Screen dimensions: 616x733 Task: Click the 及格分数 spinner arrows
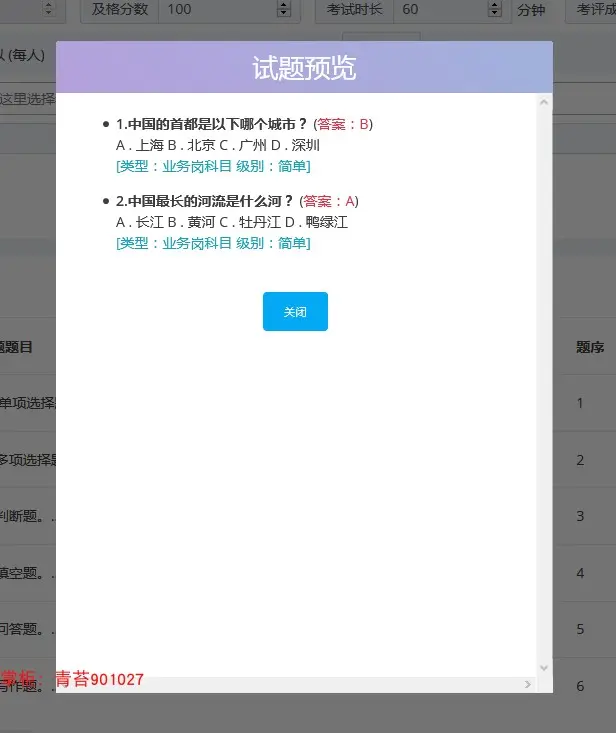284,9
